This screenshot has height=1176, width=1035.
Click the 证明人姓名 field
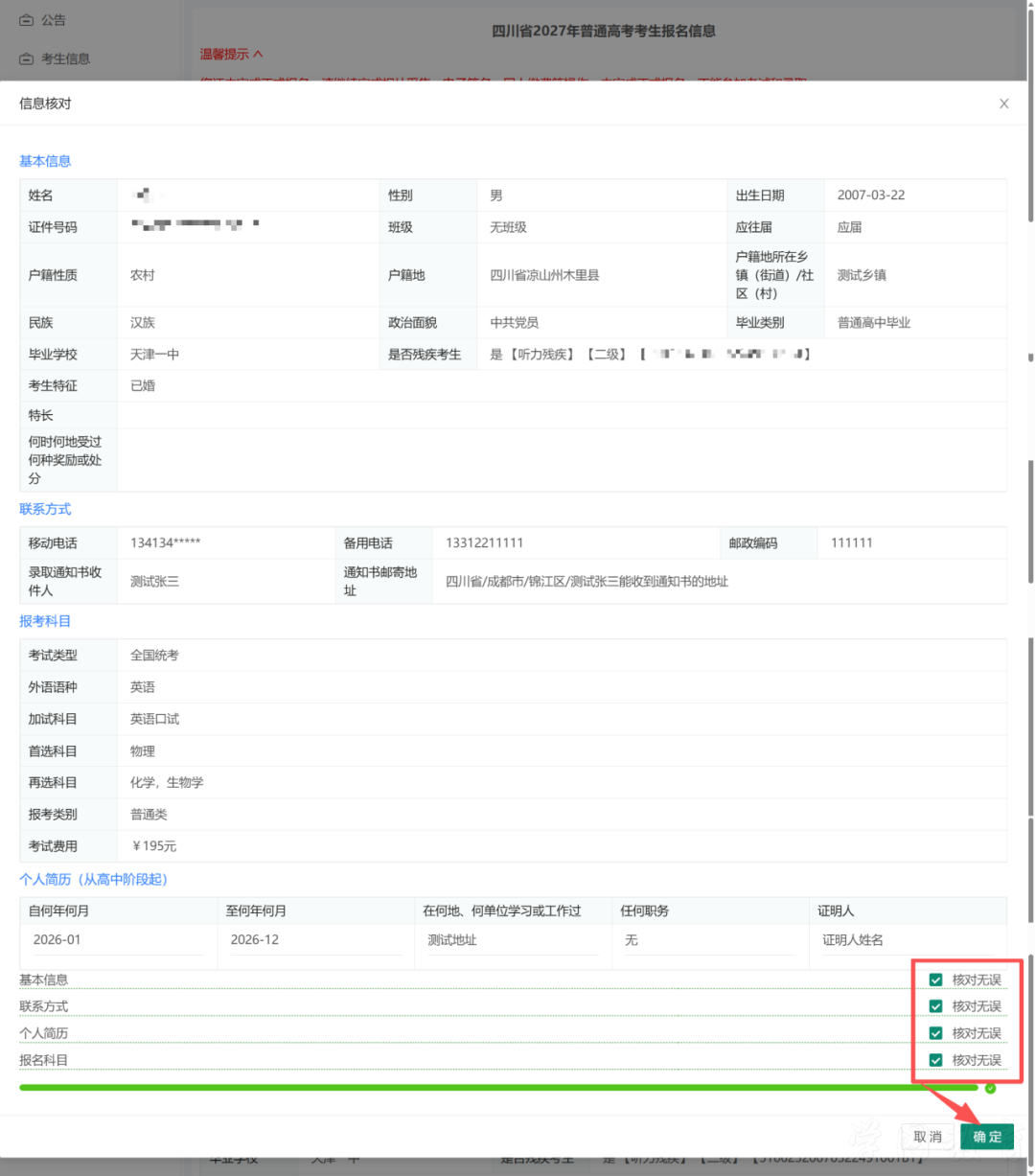[907, 940]
